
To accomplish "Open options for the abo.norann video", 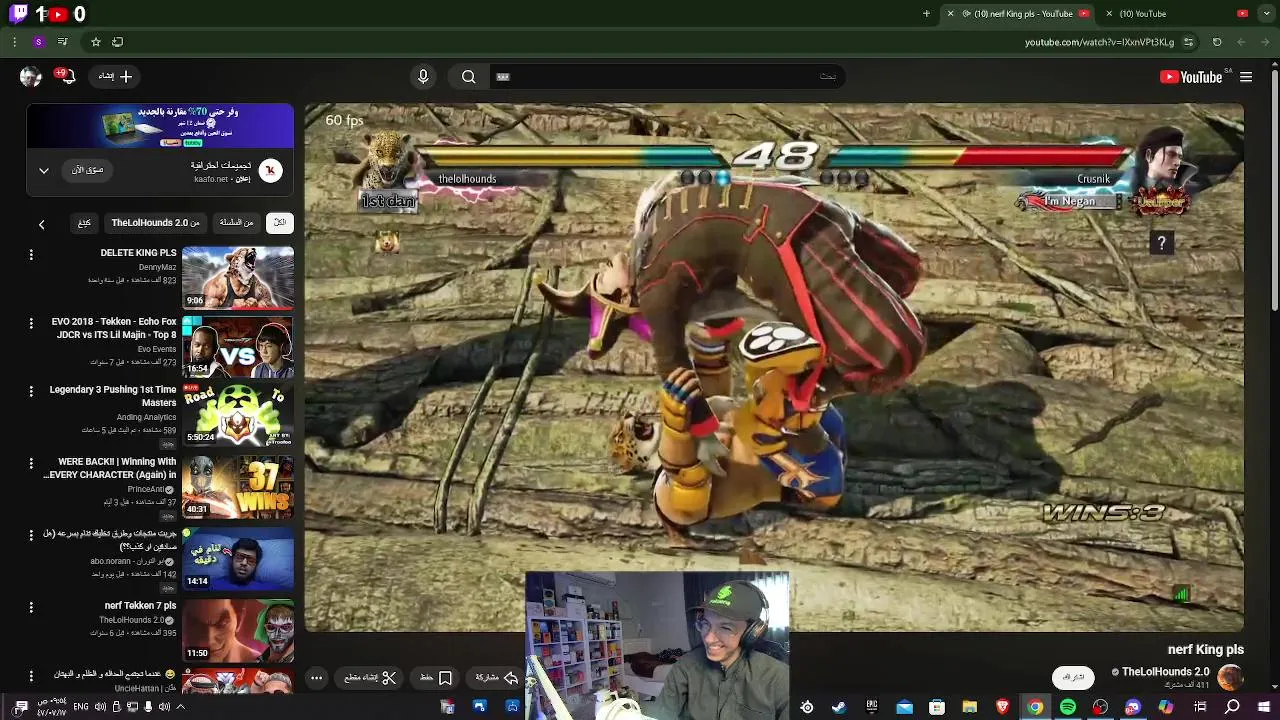I will click(31, 535).
